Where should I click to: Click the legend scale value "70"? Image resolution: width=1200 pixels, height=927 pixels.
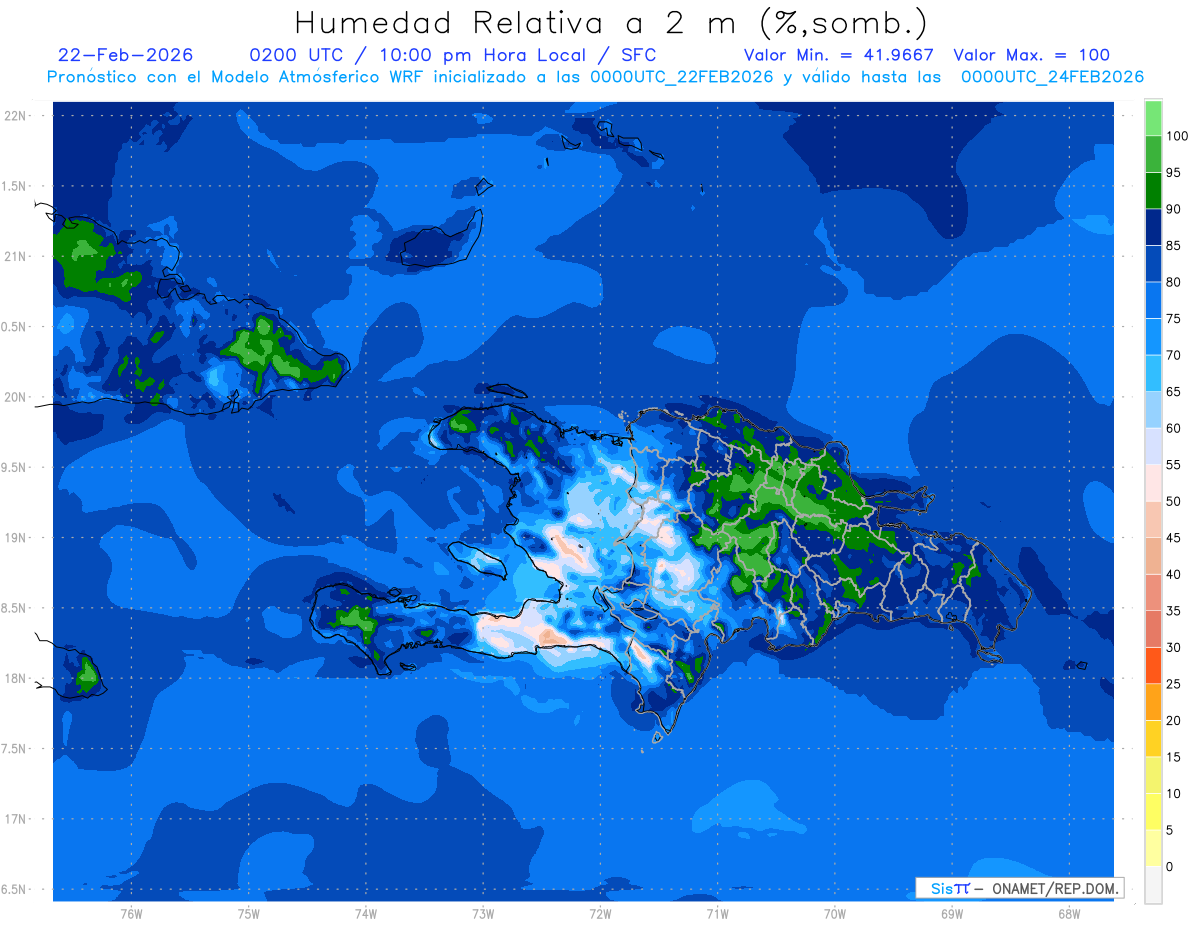[1174, 355]
